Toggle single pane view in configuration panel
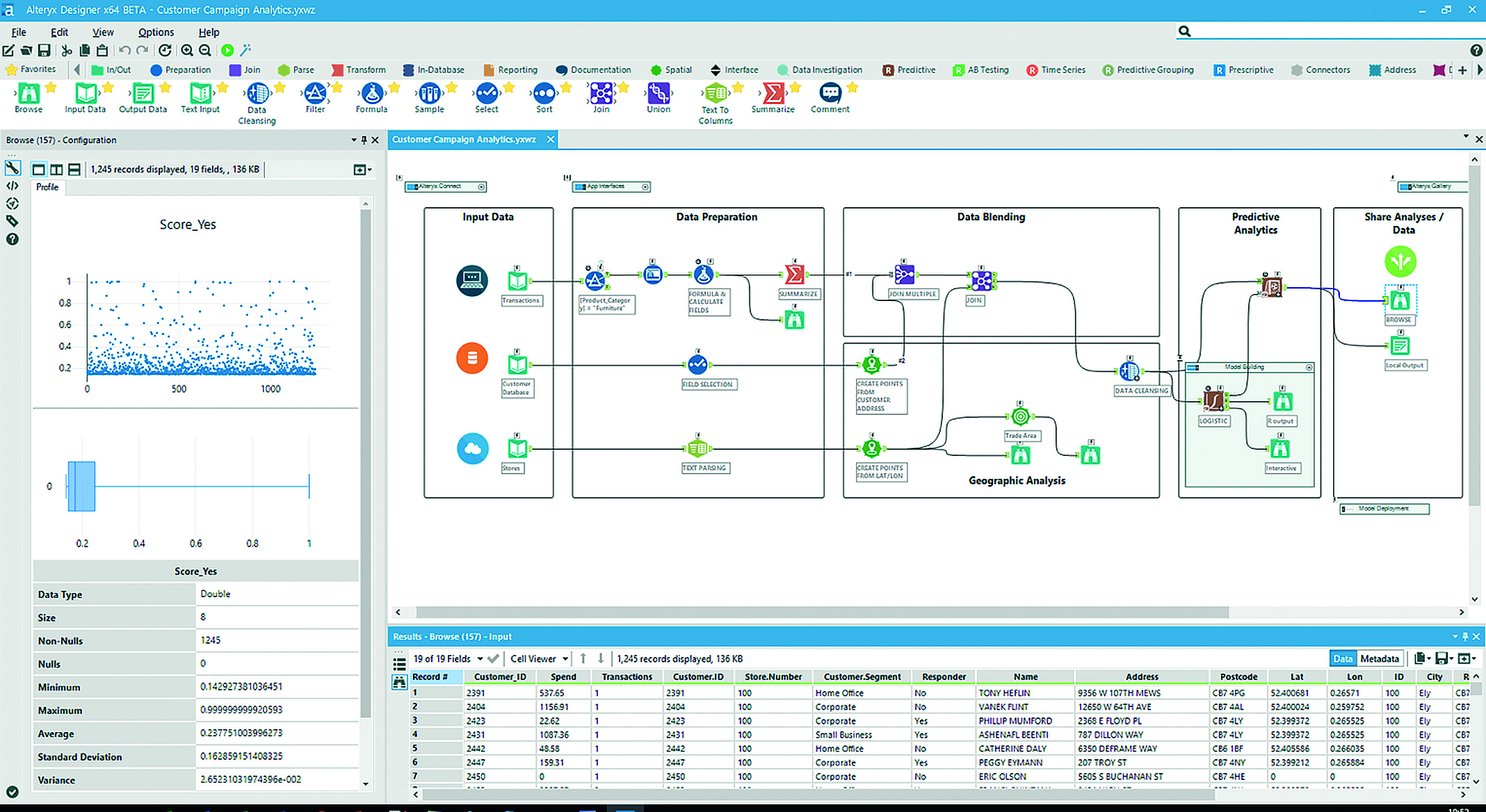 pyautogui.click(x=39, y=170)
